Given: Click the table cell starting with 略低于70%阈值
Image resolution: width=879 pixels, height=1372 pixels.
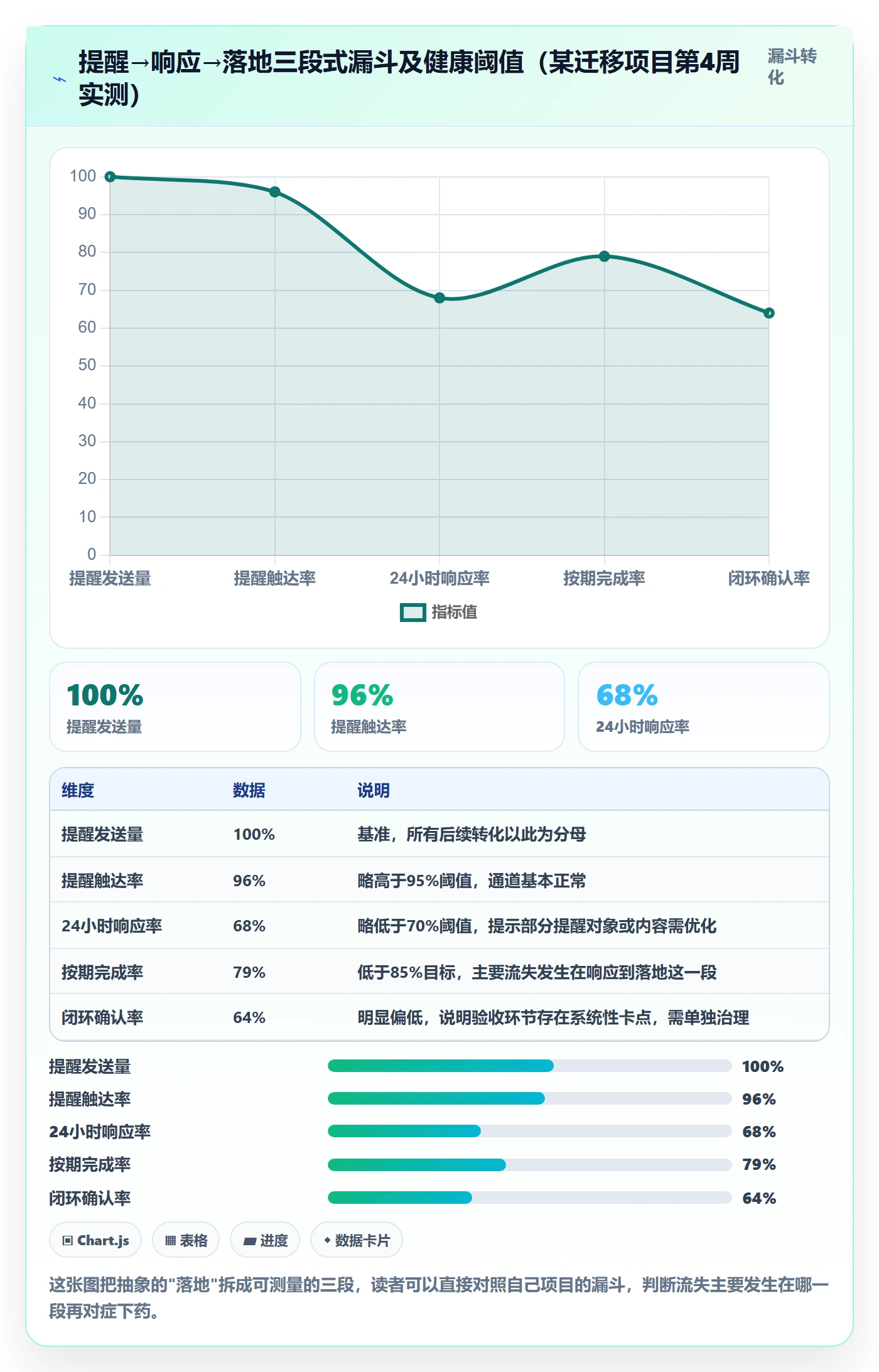Looking at the screenshot, I should tap(537, 926).
